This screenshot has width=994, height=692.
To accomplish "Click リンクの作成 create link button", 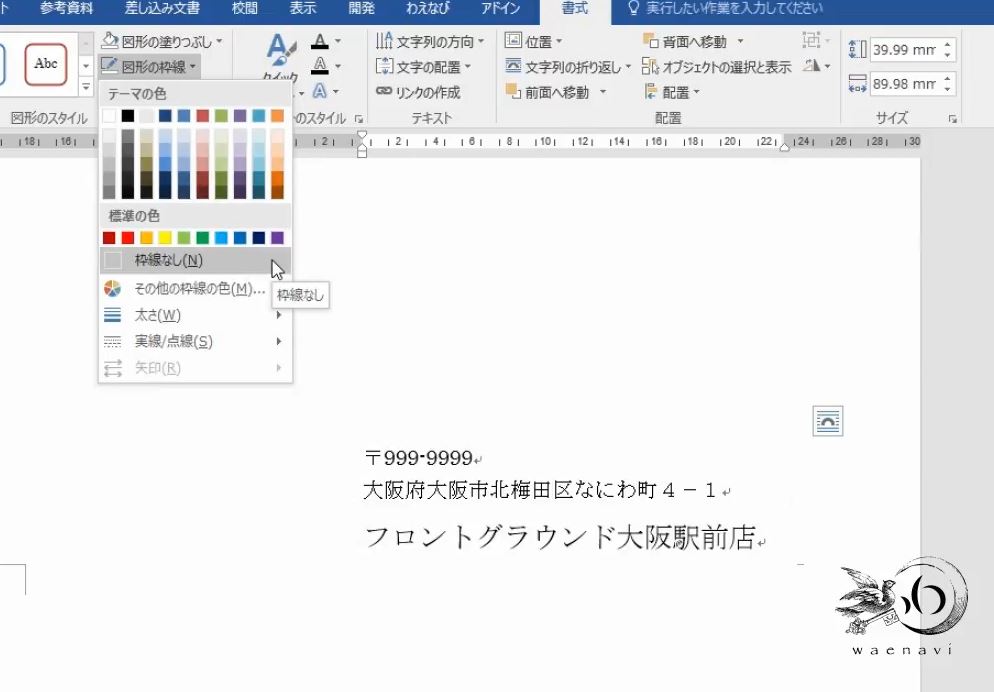I will (418, 93).
